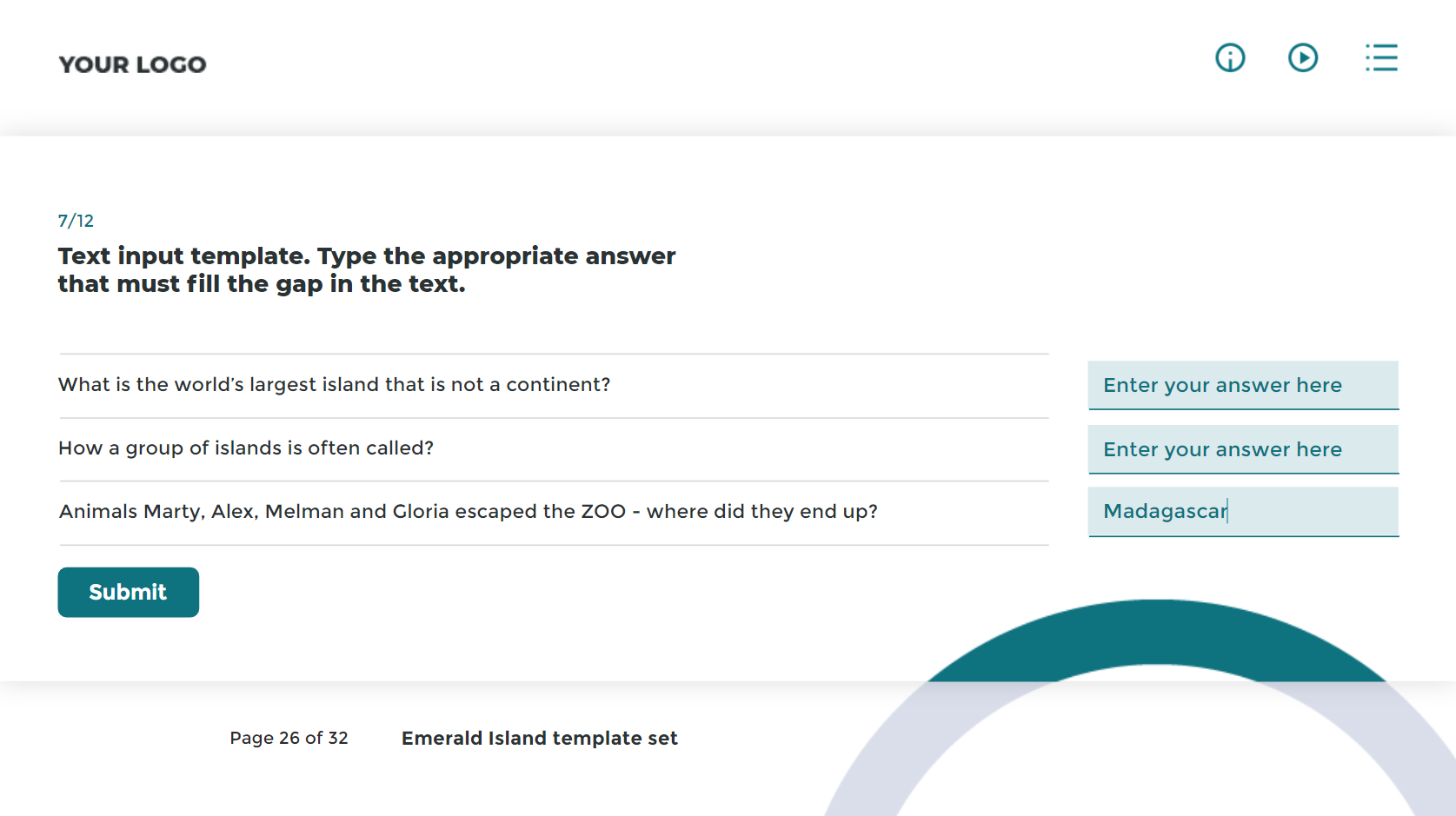The width and height of the screenshot is (1456, 816).
Task: Open the info icon in the header
Action: tap(1230, 58)
